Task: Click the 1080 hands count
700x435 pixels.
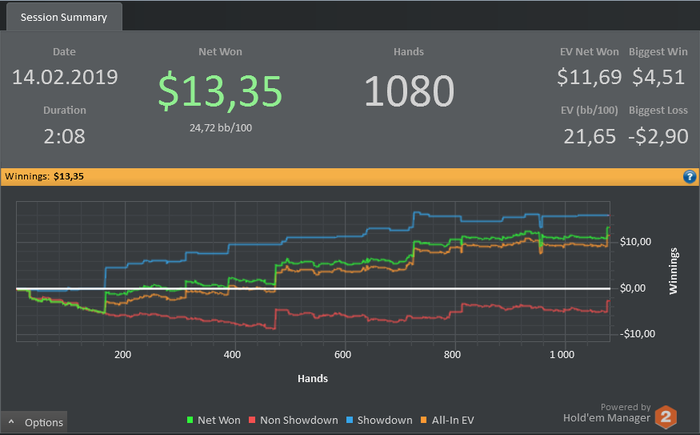Action: [x=409, y=91]
